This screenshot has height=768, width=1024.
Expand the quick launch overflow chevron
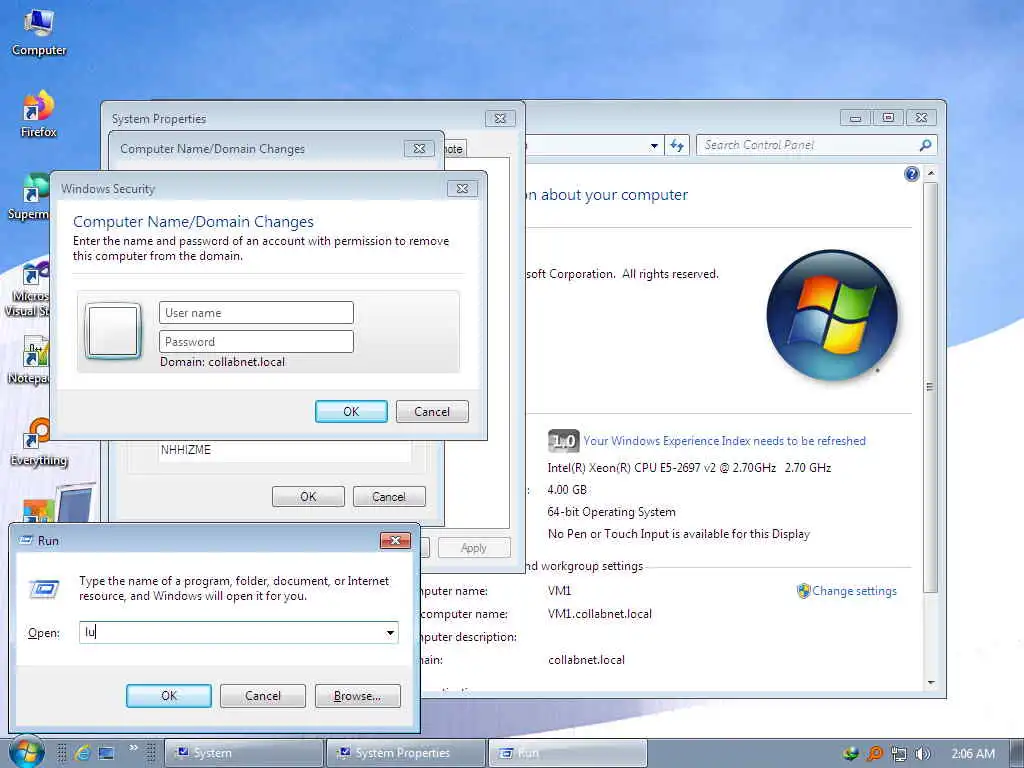tap(134, 748)
